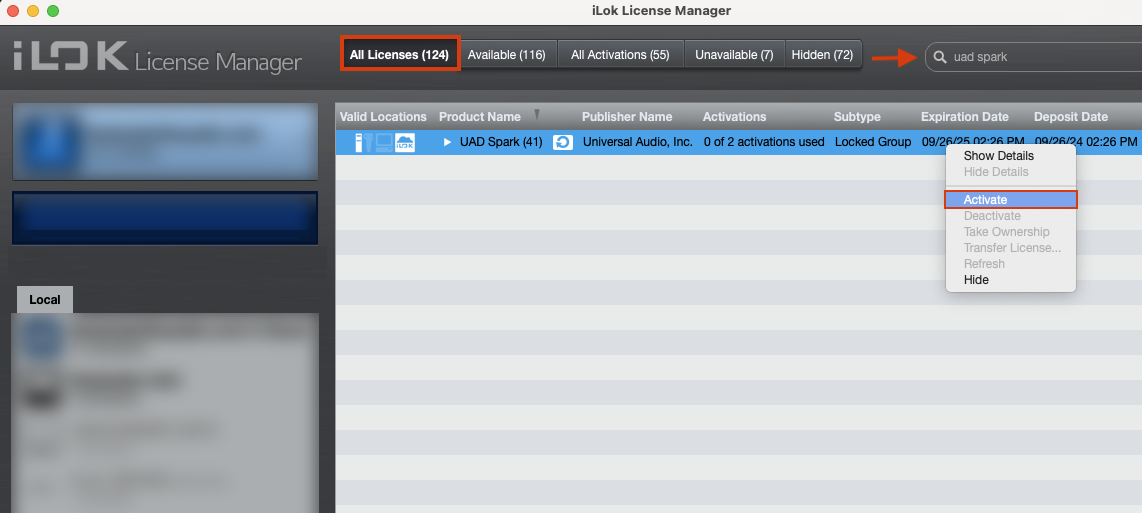The image size is (1142, 513).
Task: Click the 09/26/24 02:26 PM deposit date
Action: click(1085, 142)
